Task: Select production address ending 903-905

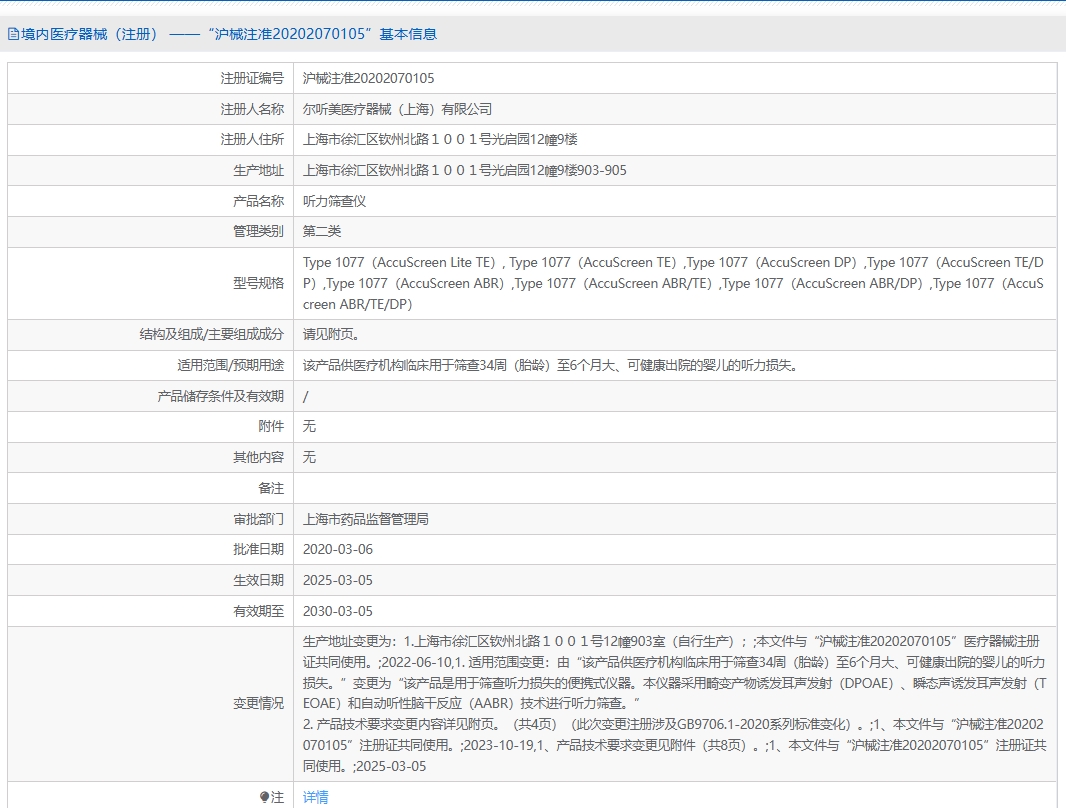Action: coord(464,171)
